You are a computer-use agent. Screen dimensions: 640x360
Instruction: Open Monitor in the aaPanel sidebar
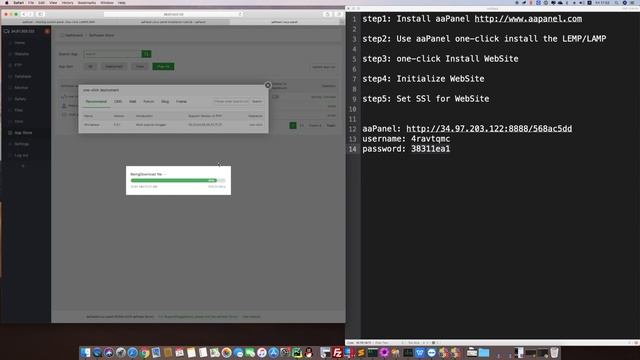click(21, 87)
